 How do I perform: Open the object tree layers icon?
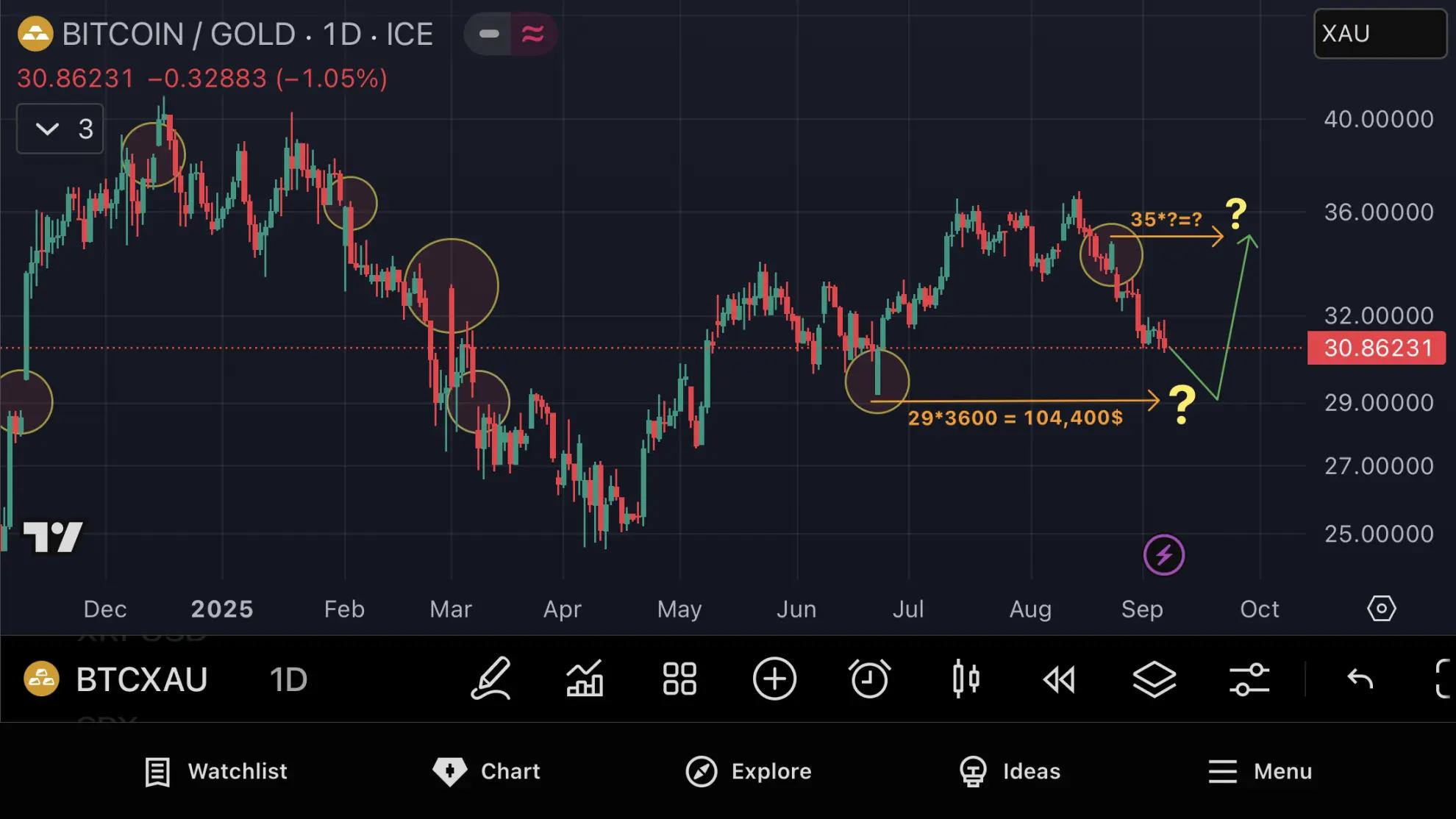point(1154,678)
